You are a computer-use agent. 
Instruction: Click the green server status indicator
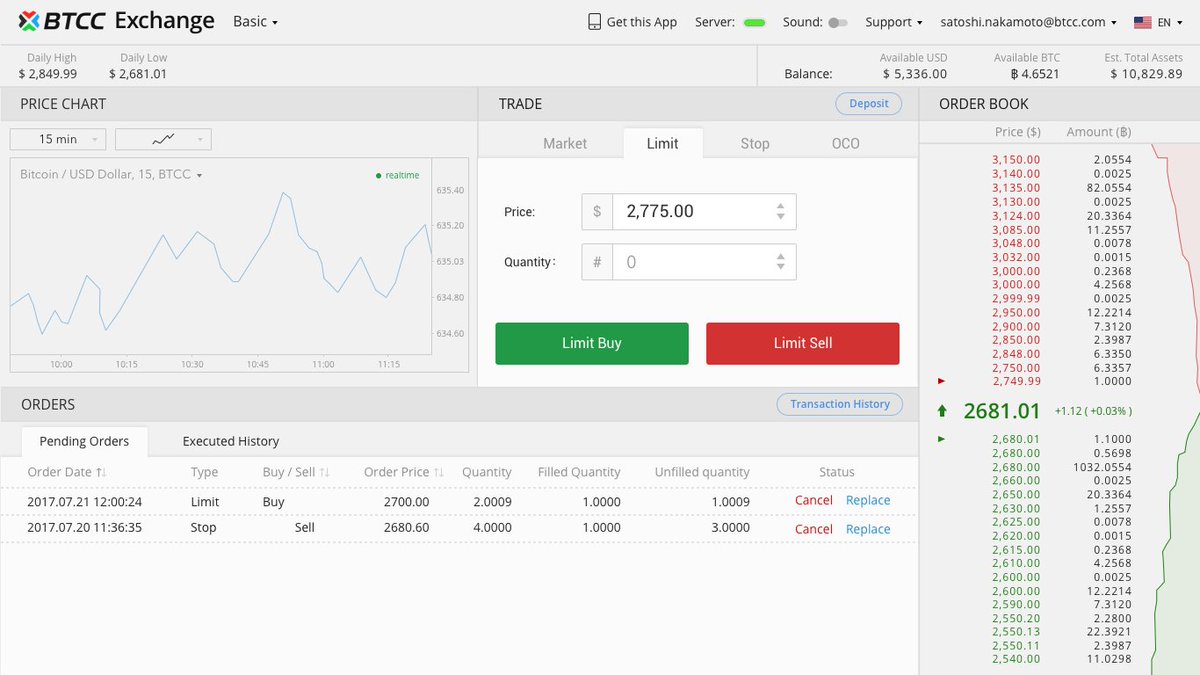click(755, 22)
